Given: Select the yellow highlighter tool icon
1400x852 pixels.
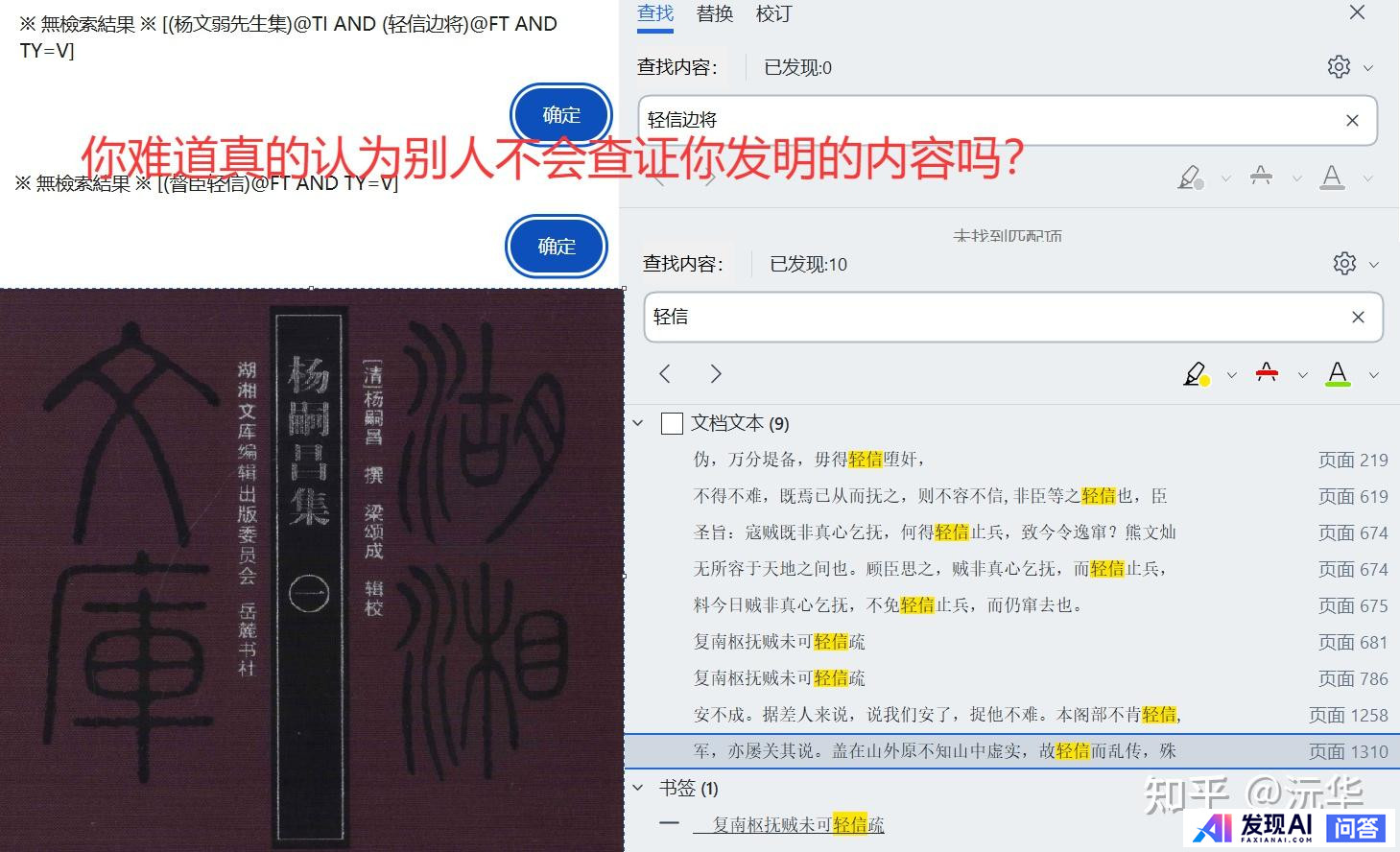Looking at the screenshot, I should coord(1196,373).
